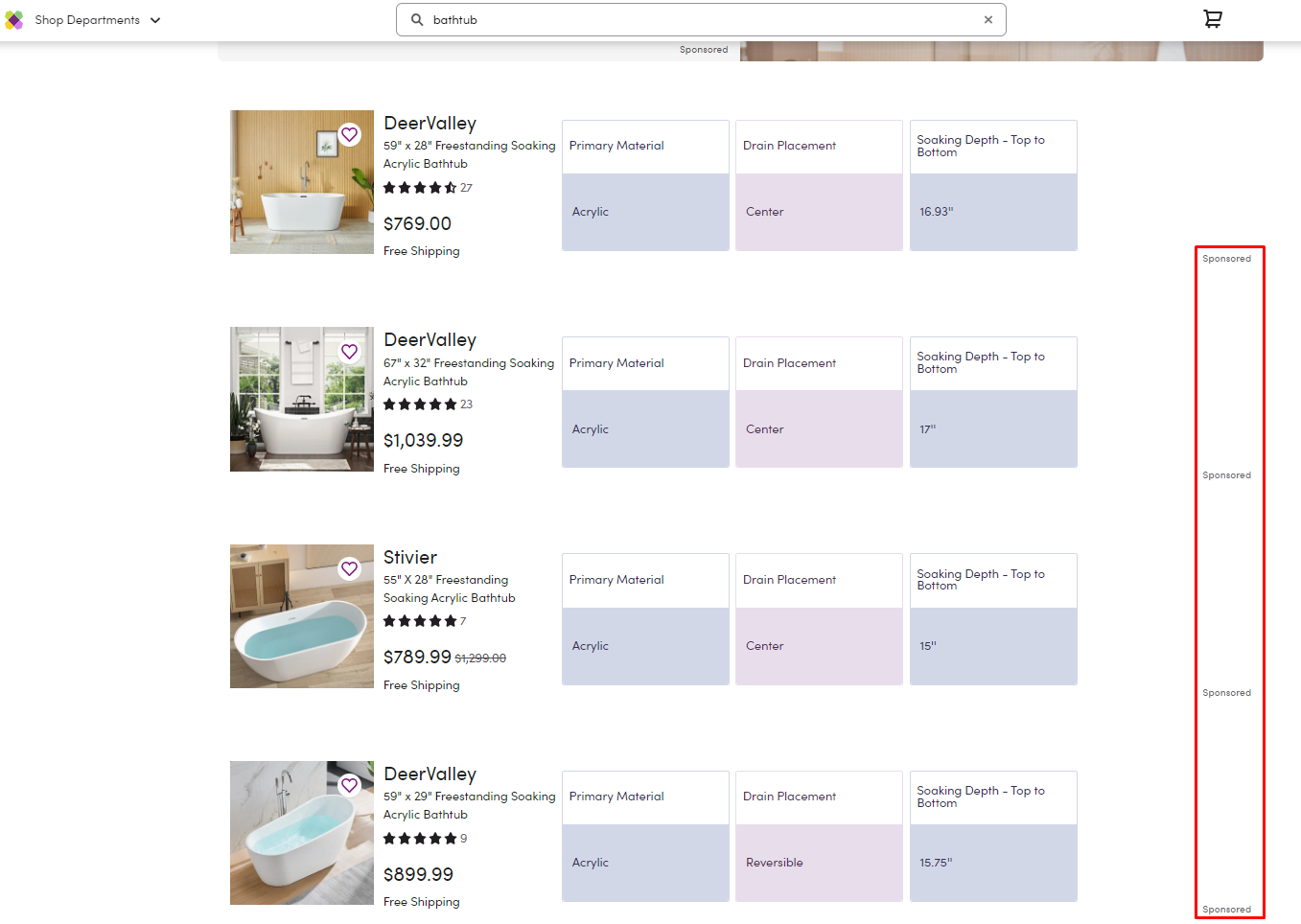This screenshot has width=1301, height=924.
Task: Open the 59" x 28" Freestanding Soaking Acrylic Bathtub title
Action: point(469,154)
